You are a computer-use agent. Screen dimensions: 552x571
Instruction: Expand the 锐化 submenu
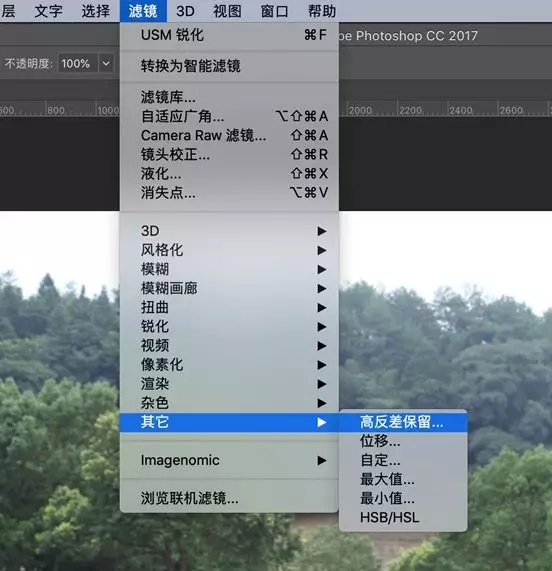click(229, 327)
